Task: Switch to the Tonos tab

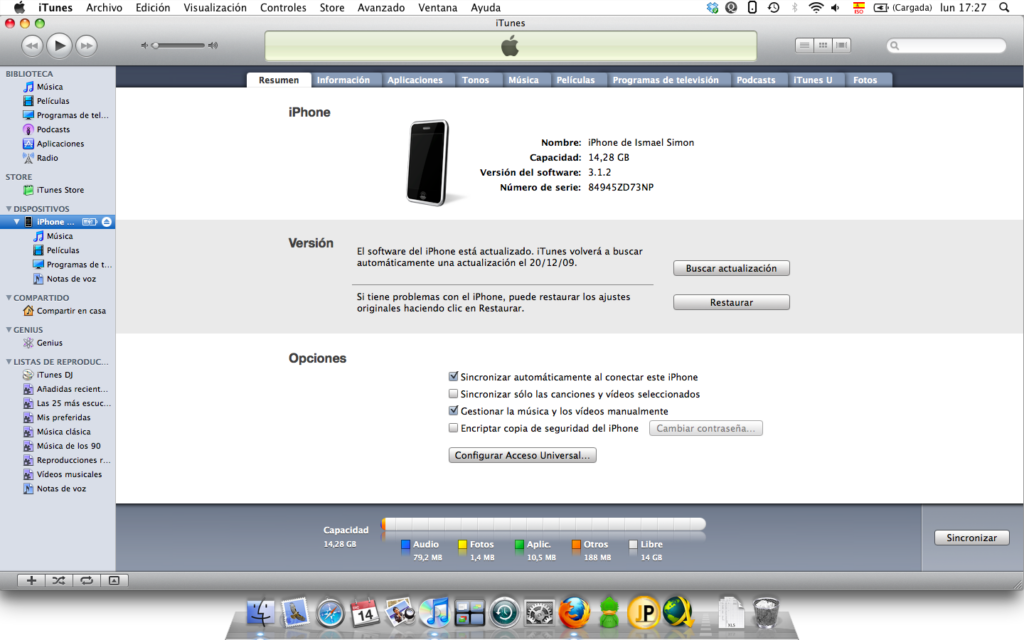Action: [475, 80]
